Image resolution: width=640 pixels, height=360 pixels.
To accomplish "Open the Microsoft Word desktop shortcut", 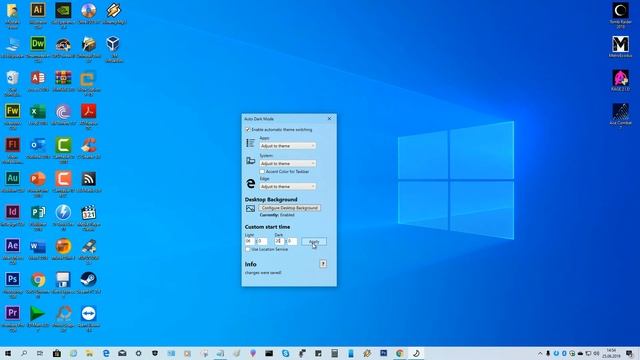I will coord(38,246).
